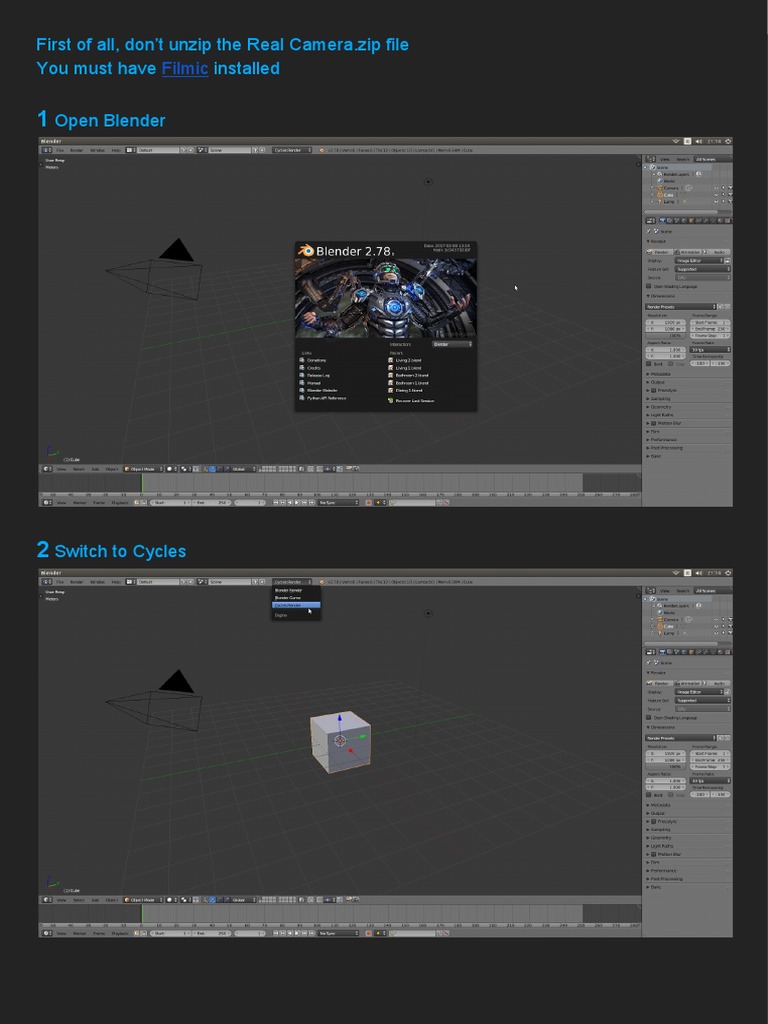Click network indicator icon, step 2 top bar
The image size is (768, 1024).
676,573
